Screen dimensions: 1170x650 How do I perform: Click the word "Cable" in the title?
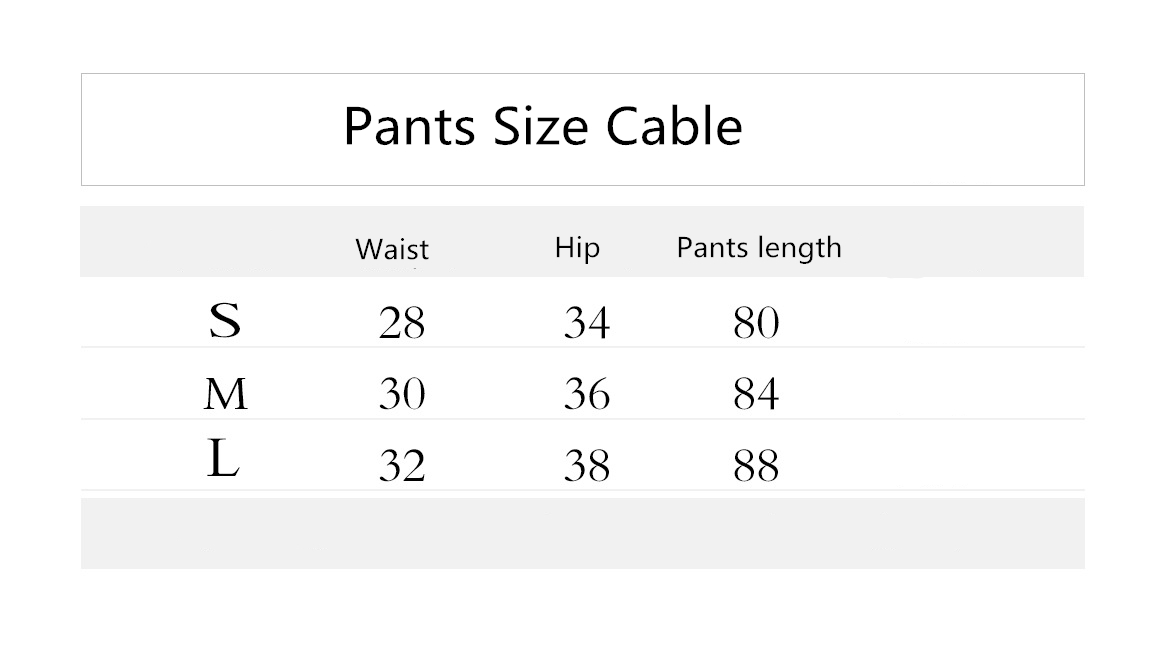click(x=674, y=127)
